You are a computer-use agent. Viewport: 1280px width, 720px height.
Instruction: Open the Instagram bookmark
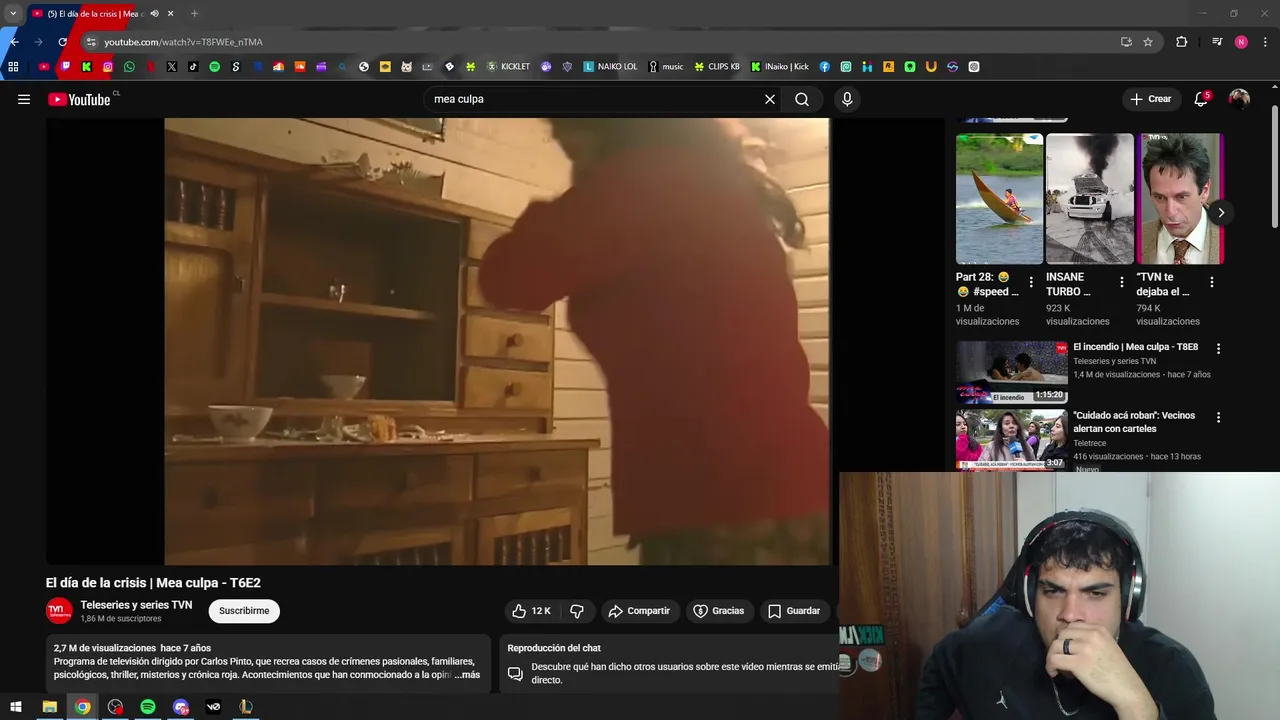click(x=108, y=67)
